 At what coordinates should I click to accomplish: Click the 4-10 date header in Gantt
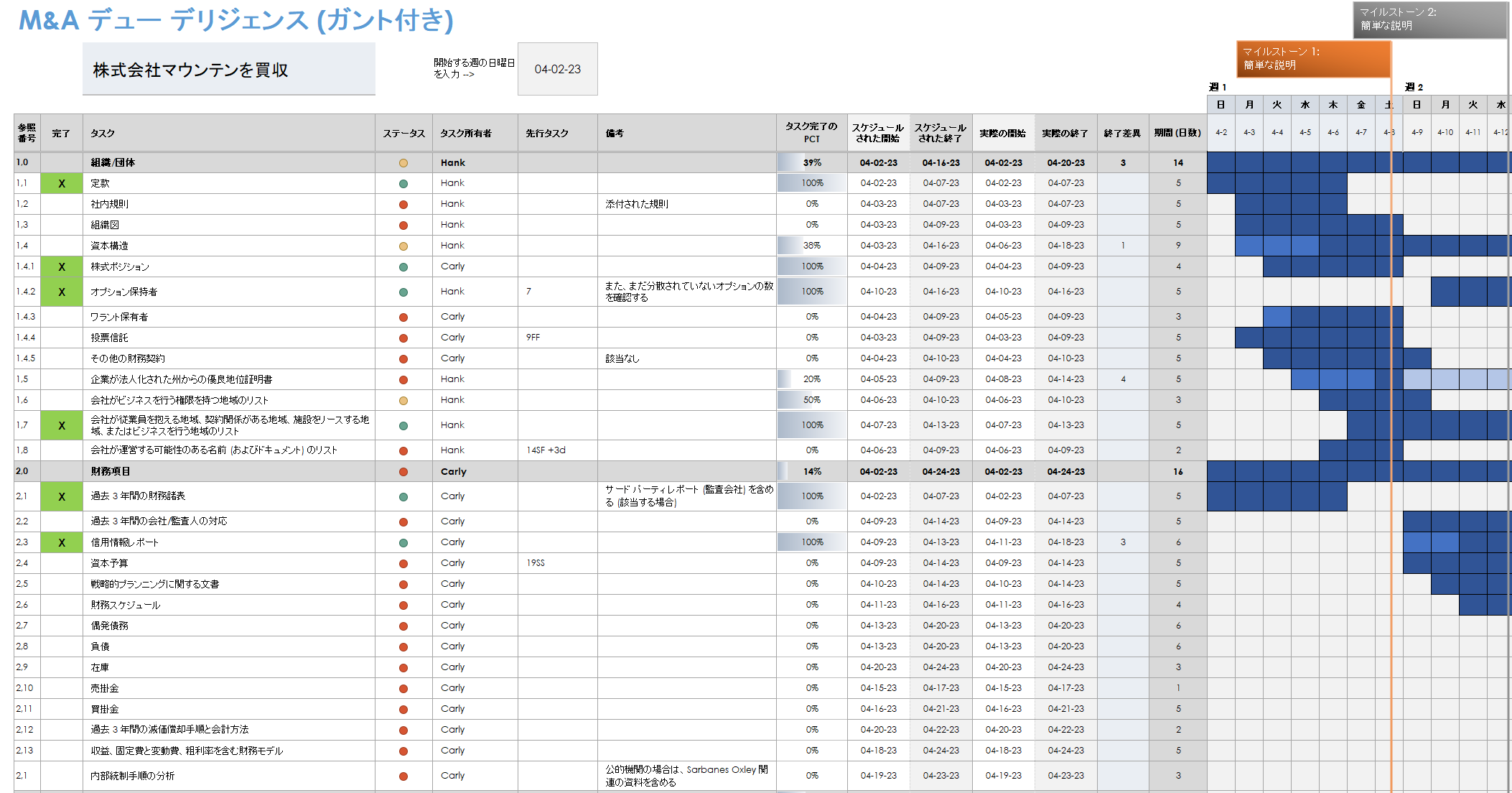(1445, 132)
